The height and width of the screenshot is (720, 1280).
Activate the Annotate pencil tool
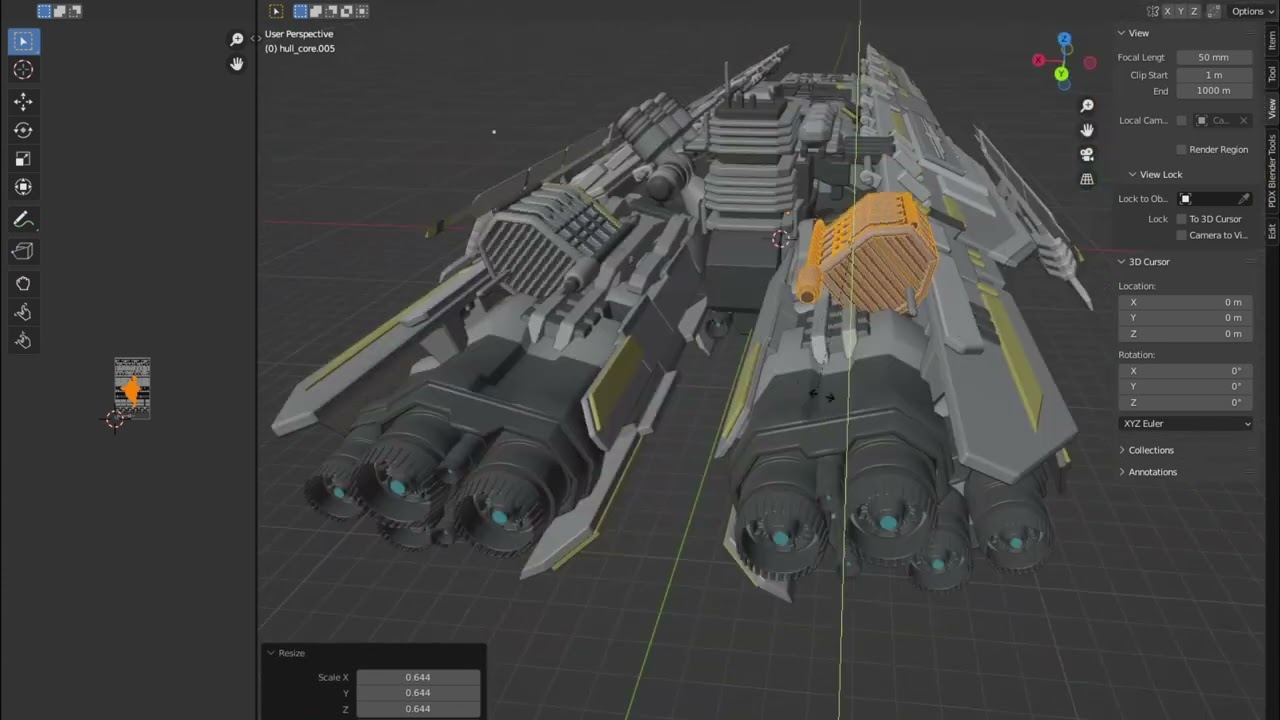[x=23, y=219]
